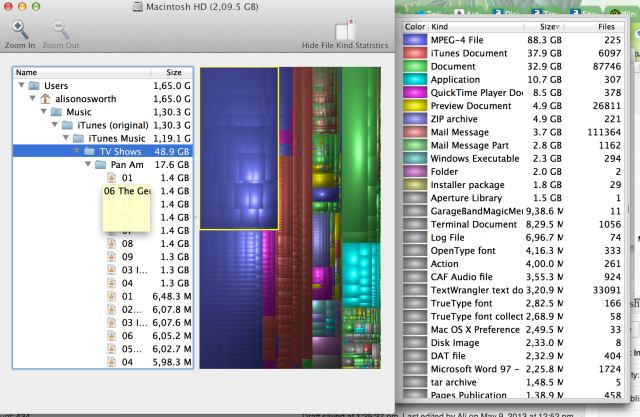The image size is (640, 417).
Task: Select the Windows Executable kind row
Action: point(513,158)
